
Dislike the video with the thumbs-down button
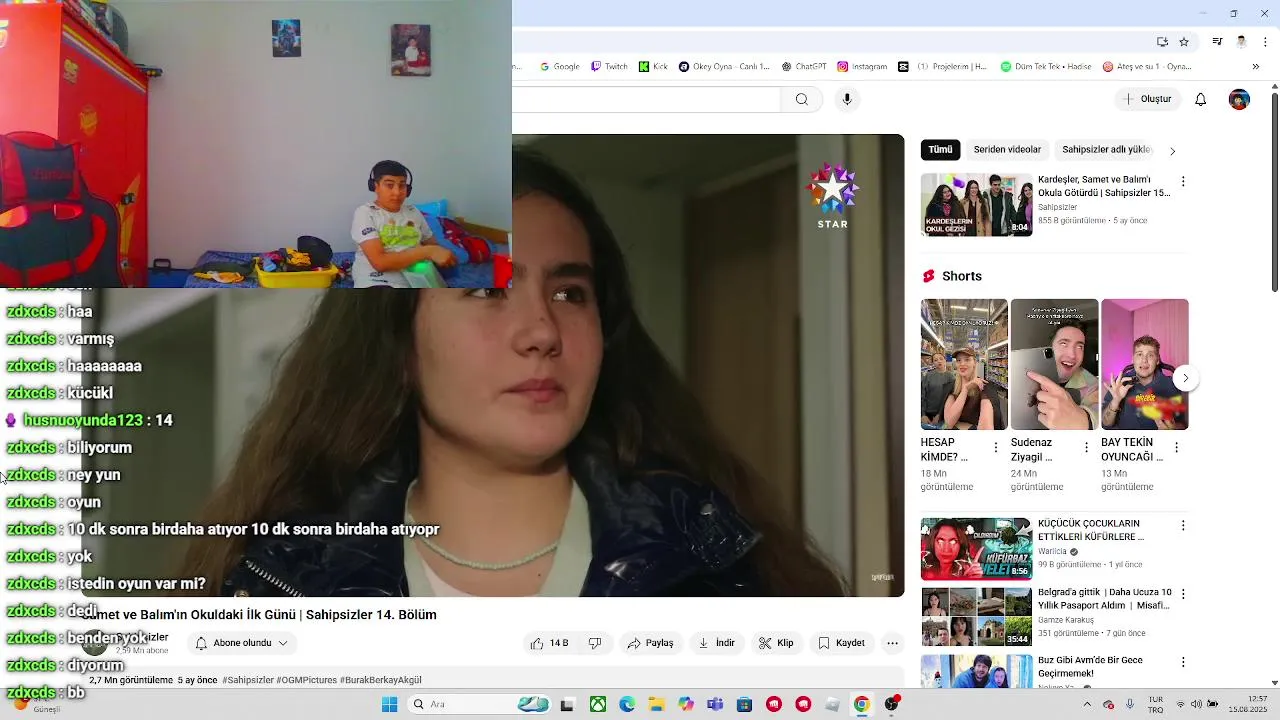[595, 643]
